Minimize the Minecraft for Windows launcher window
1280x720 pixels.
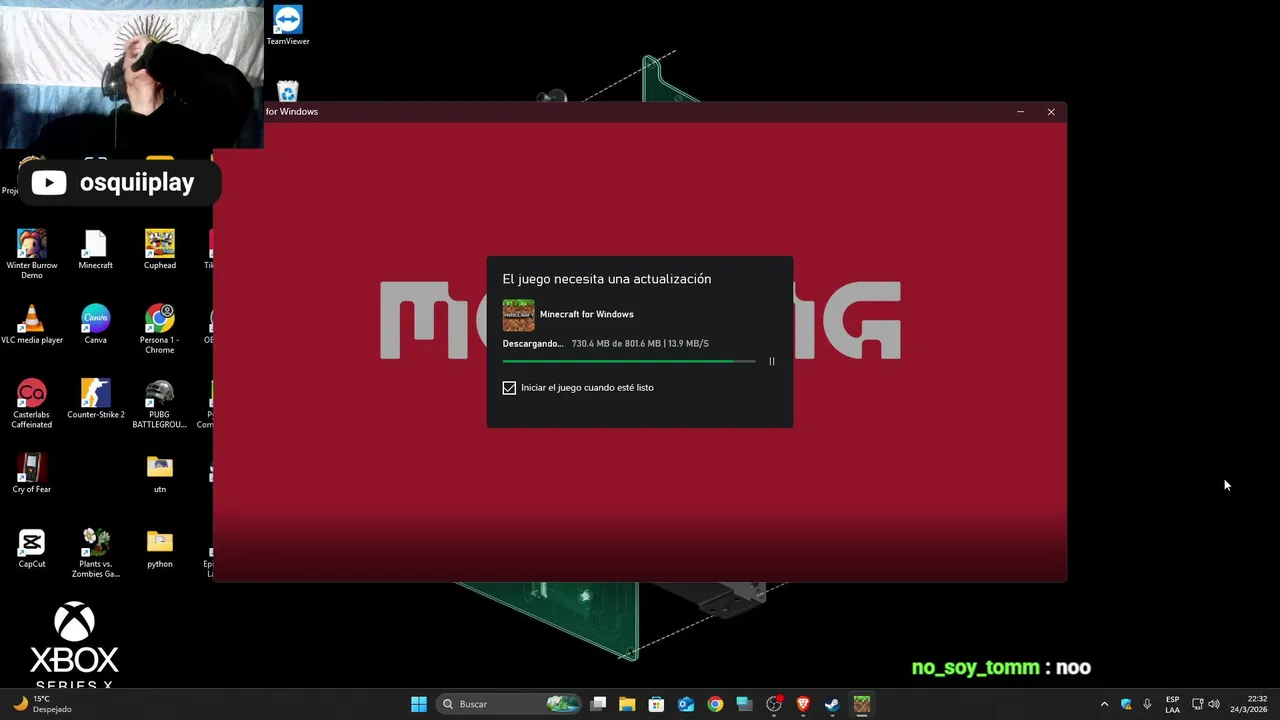click(1020, 112)
